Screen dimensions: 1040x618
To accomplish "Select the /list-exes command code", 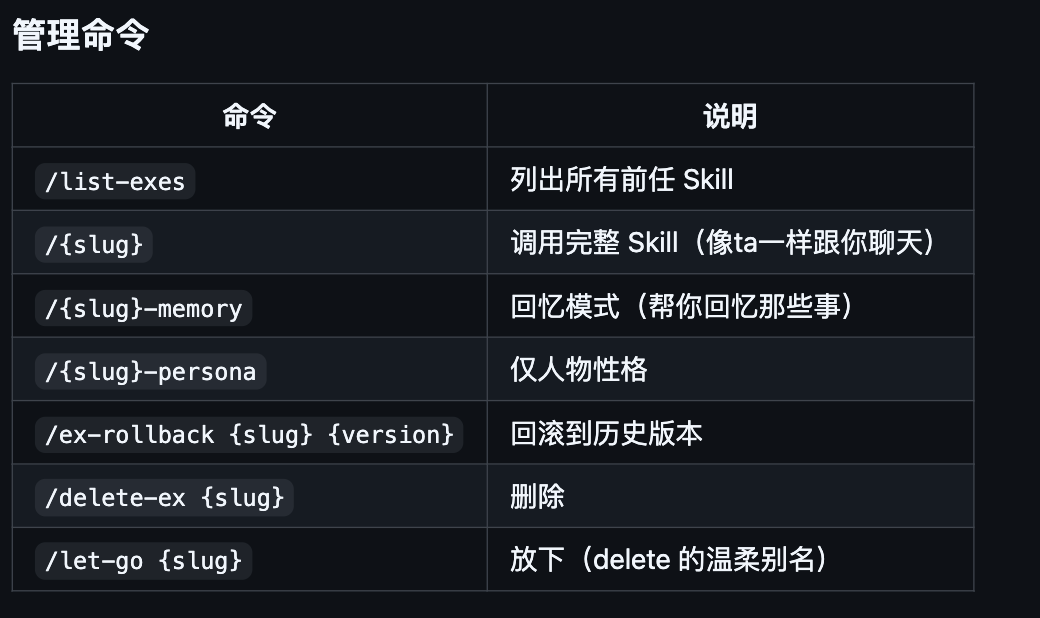I will pyautogui.click(x=115, y=181).
